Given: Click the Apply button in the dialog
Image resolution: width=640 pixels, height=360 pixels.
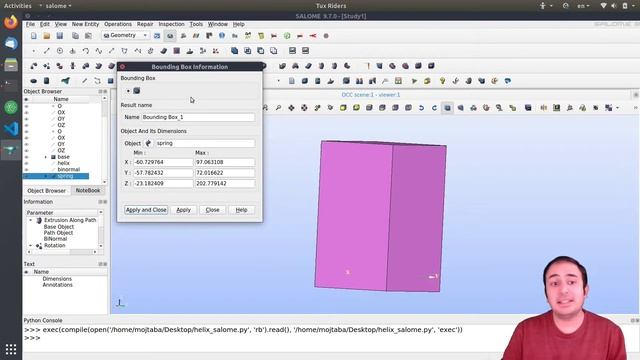Looking at the screenshot, I should pos(183,210).
